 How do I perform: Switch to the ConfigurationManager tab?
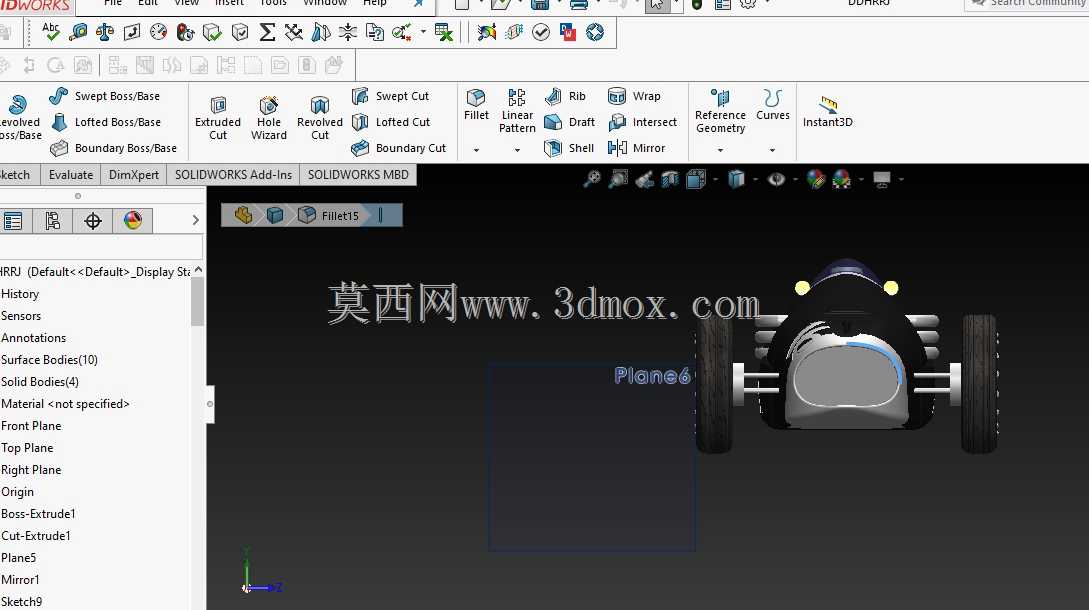[x=52, y=221]
